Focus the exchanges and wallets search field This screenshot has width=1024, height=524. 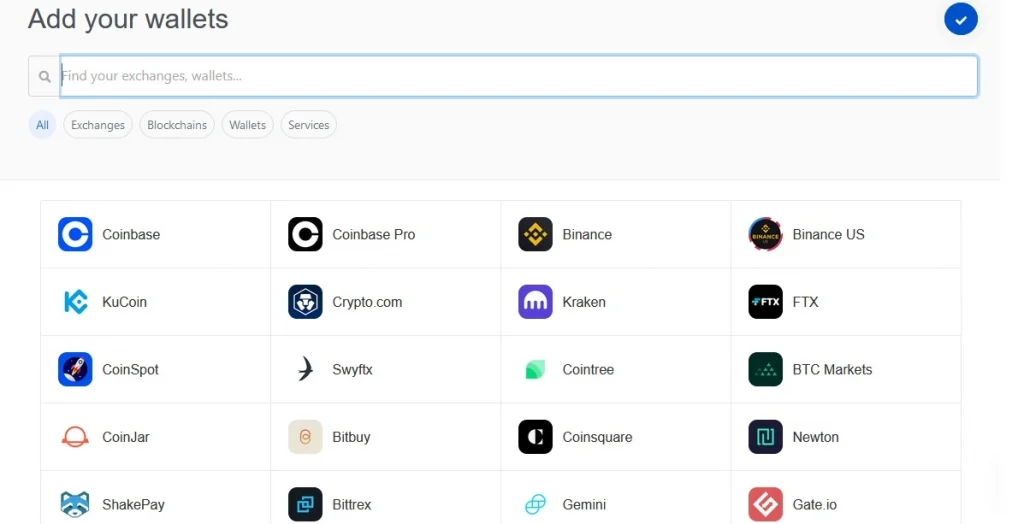coord(518,76)
